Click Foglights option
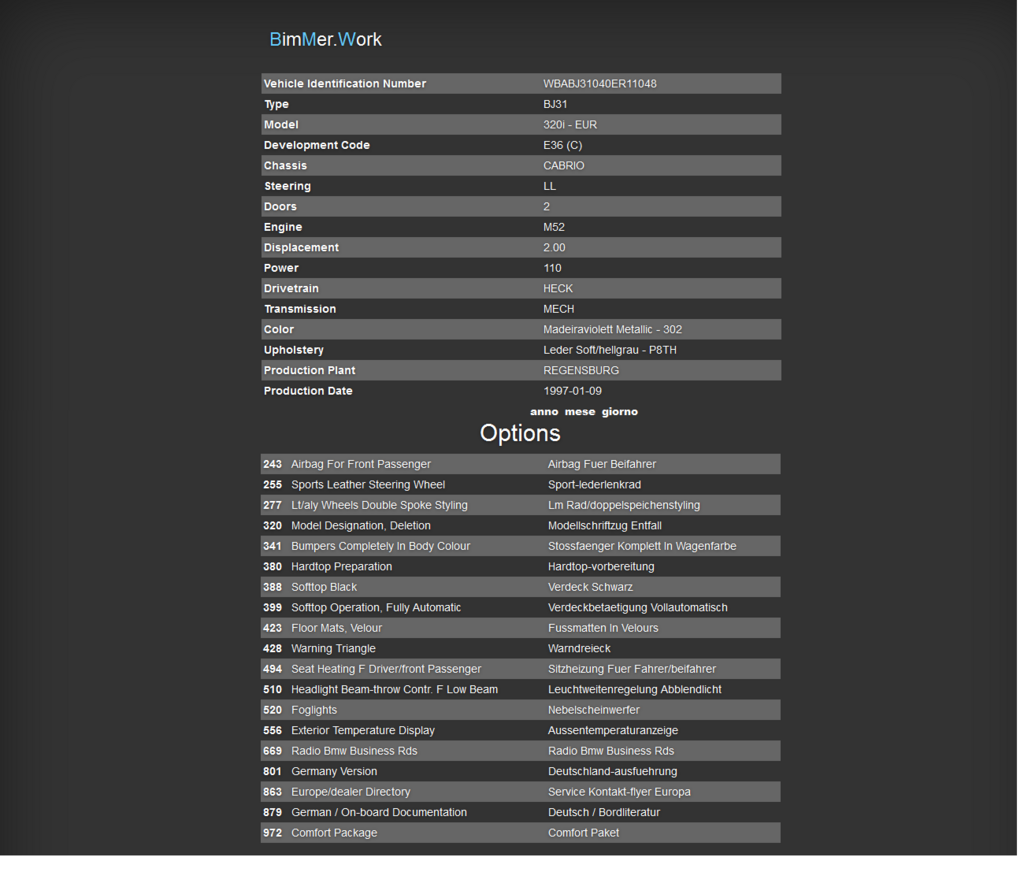Screen dimensions: 1024x872 click(x=314, y=710)
